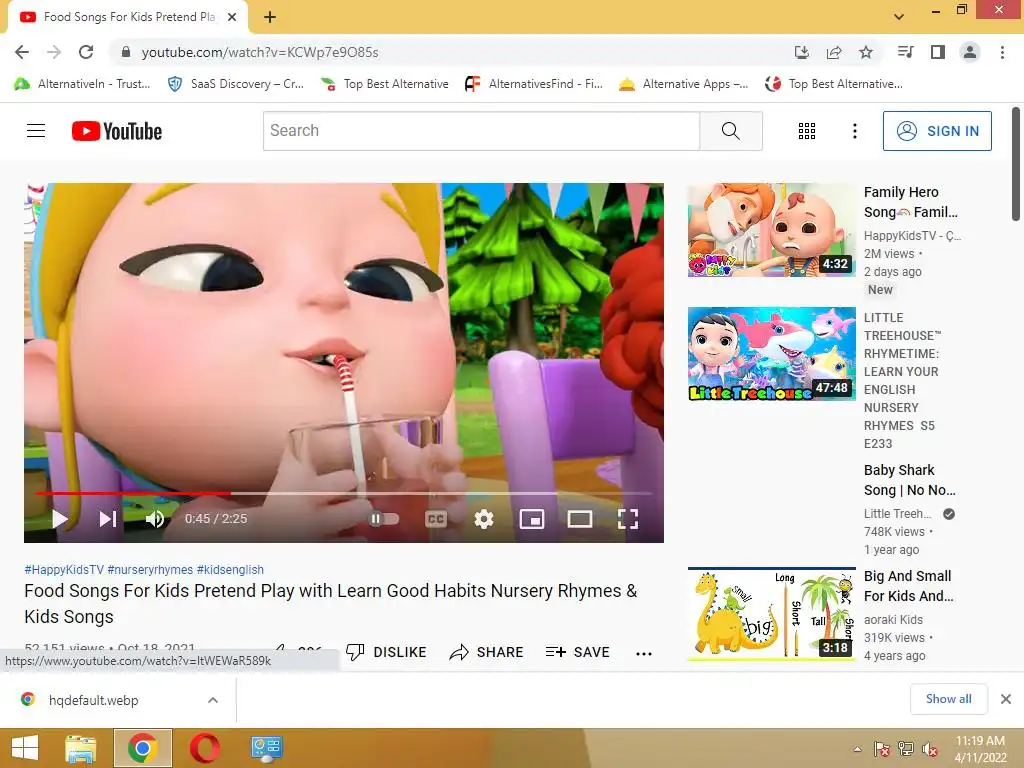Viewport: 1024px width, 768px height.
Task: Skip to the next video
Action: (x=108, y=519)
